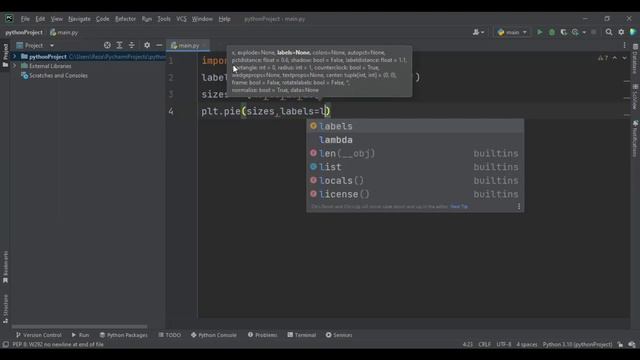Toggle Project side tool window stripe
640x360 pixels.
coord(5,56)
